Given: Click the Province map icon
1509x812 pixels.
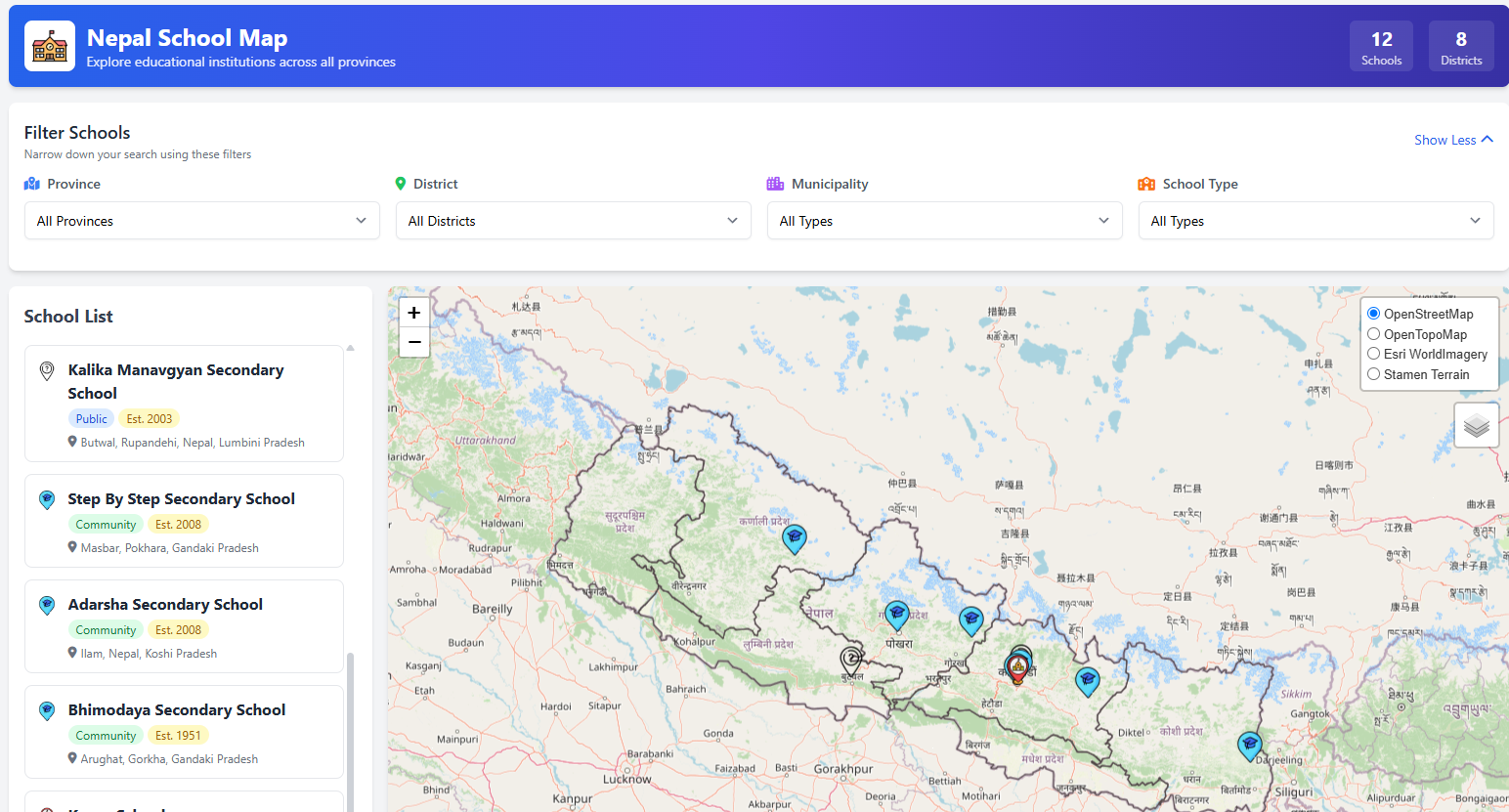Looking at the screenshot, I should coord(32,184).
